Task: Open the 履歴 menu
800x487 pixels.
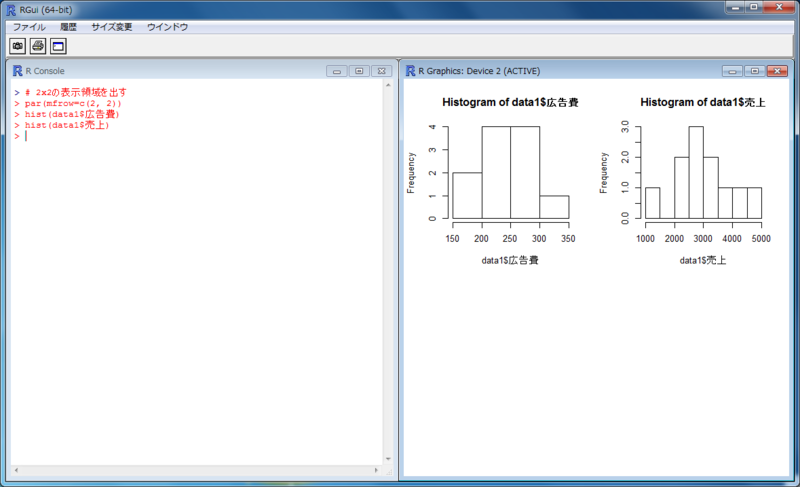Action: pos(68,27)
